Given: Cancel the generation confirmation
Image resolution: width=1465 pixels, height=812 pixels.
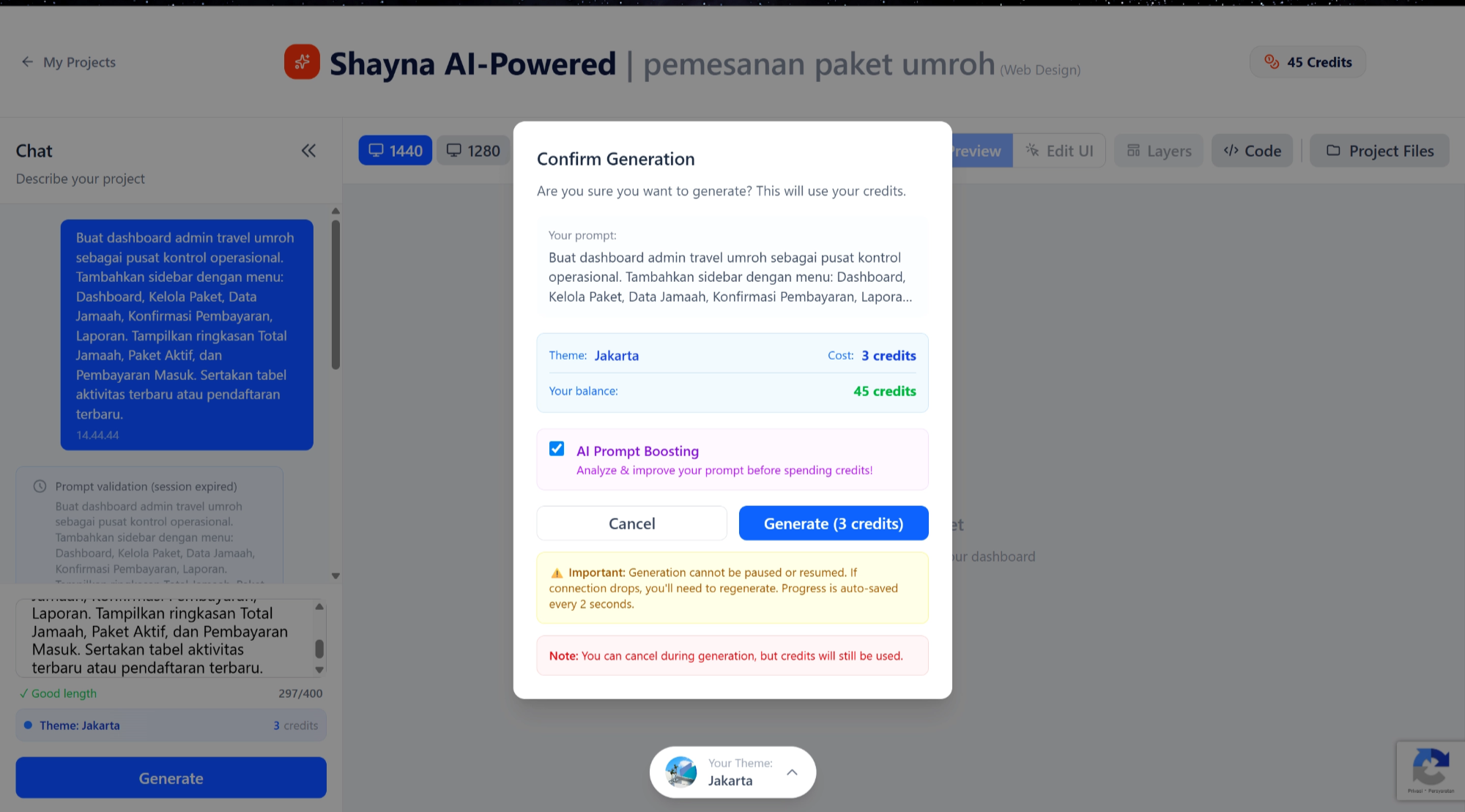Looking at the screenshot, I should click(x=631, y=523).
